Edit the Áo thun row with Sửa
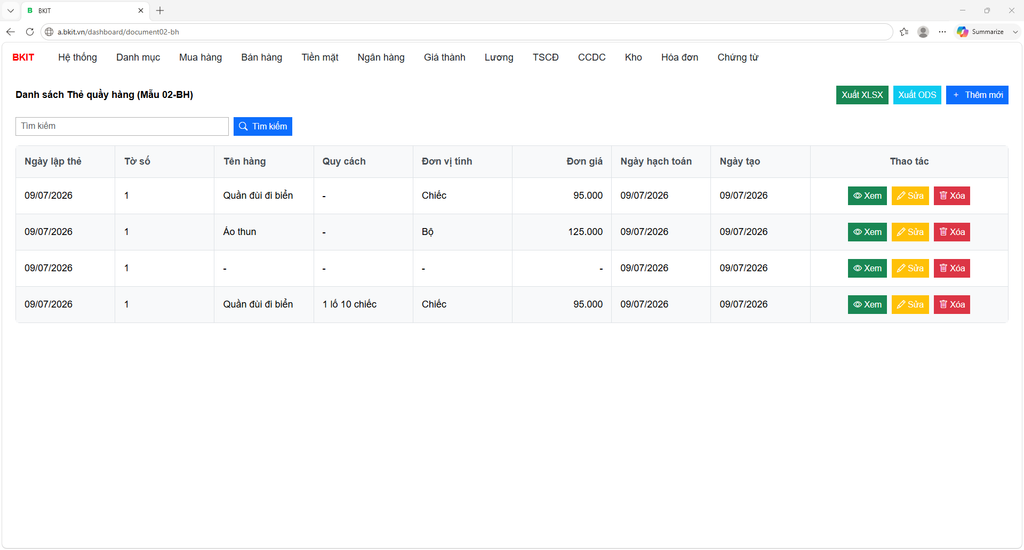Screen dimensions: 1024x550 pos(910,232)
